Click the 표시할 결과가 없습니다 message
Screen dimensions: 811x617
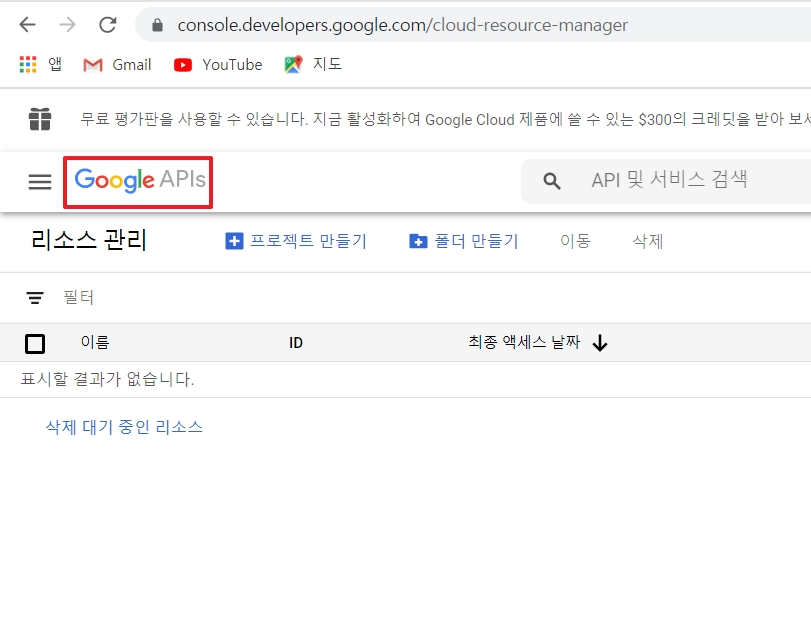107,379
